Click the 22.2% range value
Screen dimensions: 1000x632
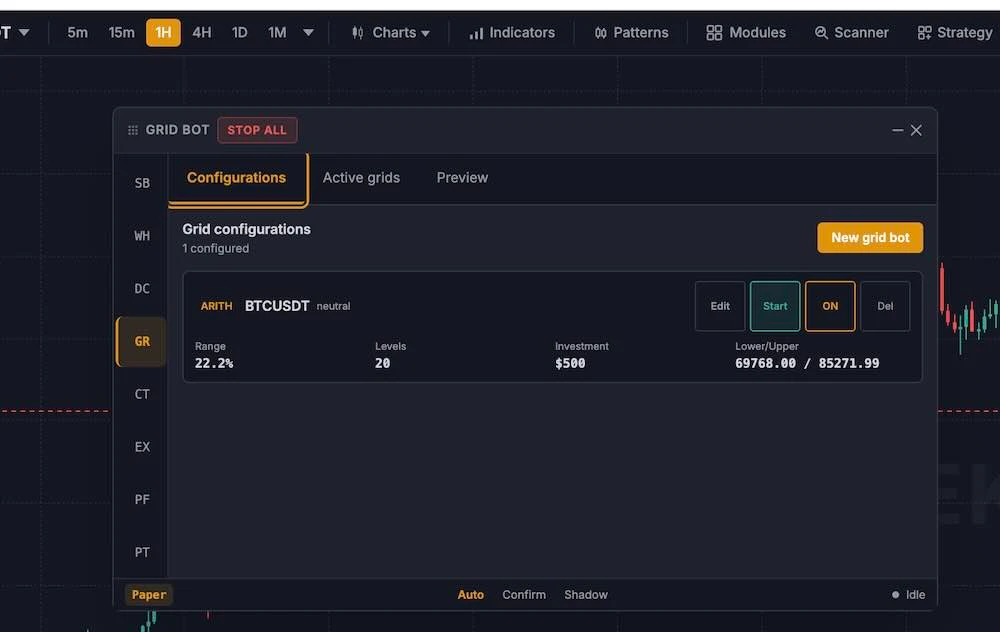tap(214, 364)
